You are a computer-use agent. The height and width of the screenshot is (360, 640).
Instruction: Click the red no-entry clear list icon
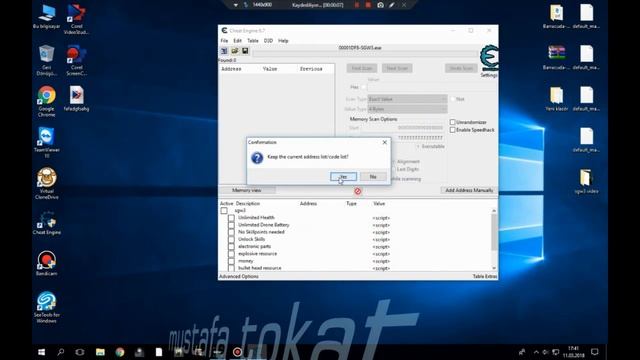click(x=358, y=191)
